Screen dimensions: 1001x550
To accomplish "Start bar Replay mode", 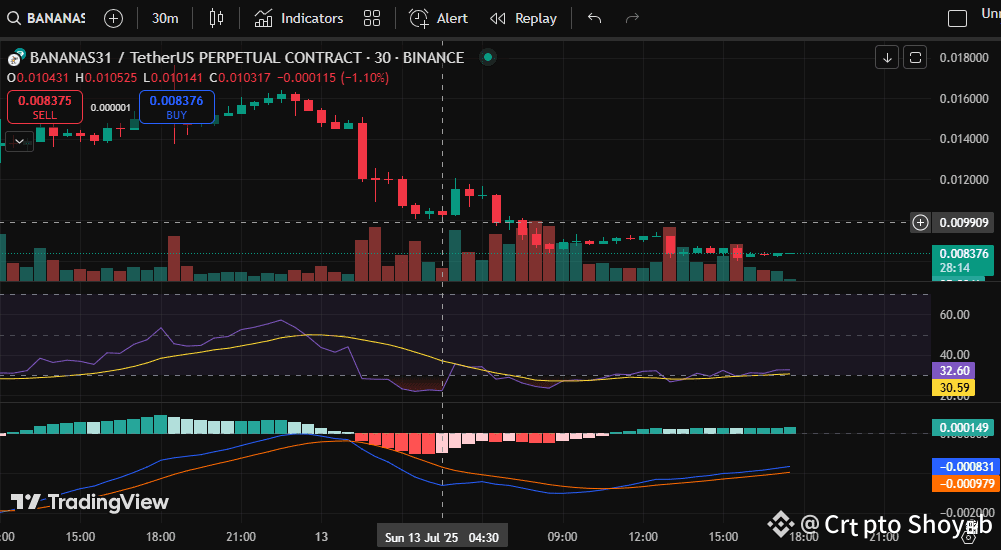I will coord(523,18).
